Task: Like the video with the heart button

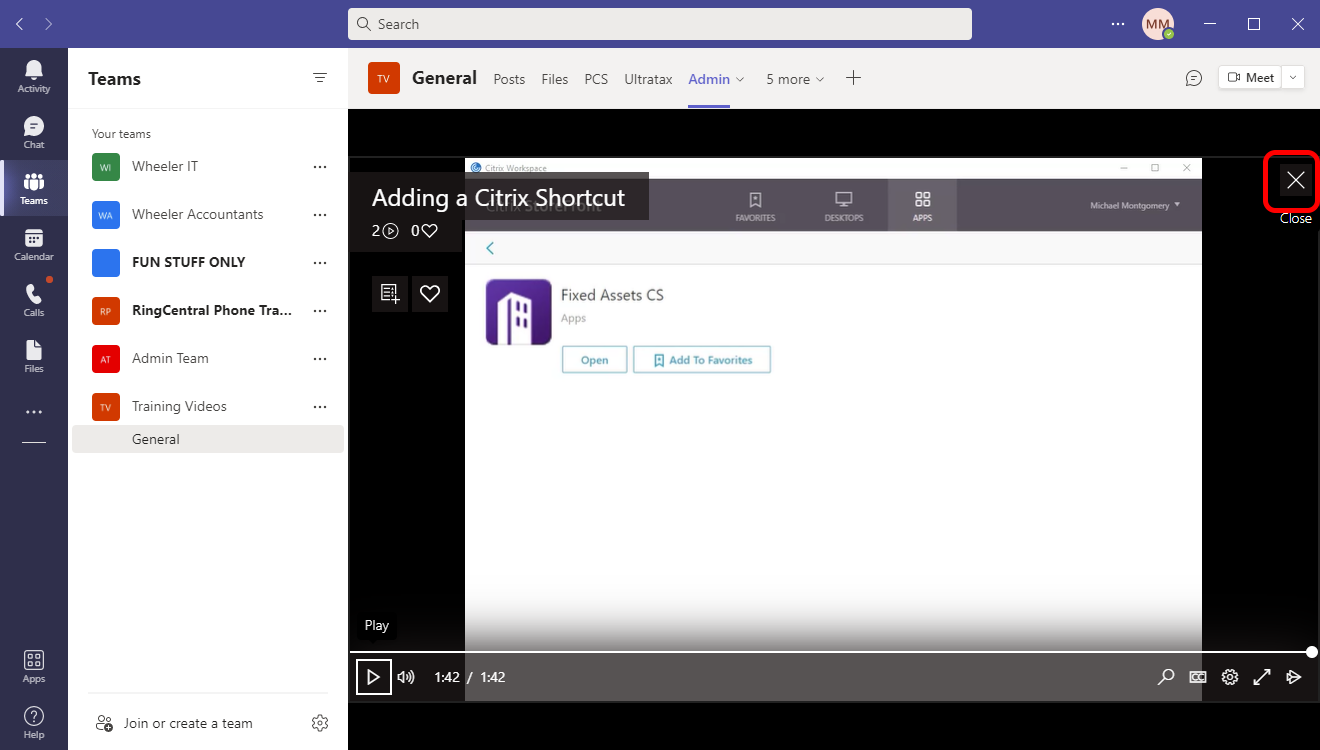Action: pos(430,294)
